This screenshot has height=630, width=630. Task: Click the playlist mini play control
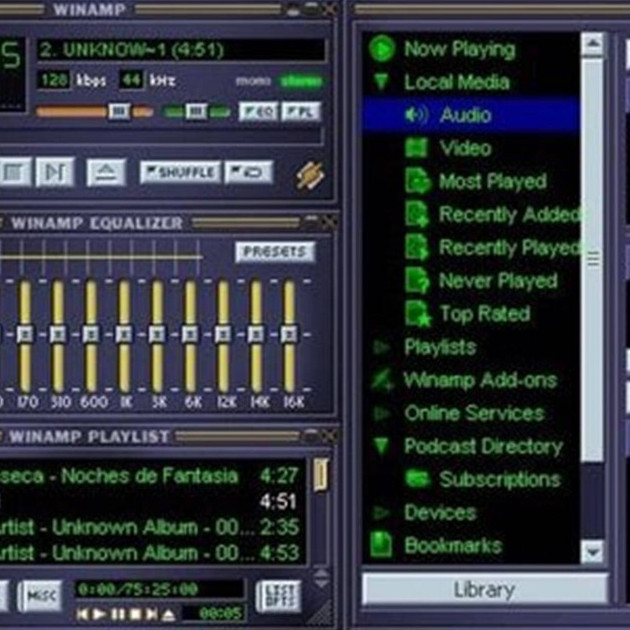(x=99, y=614)
